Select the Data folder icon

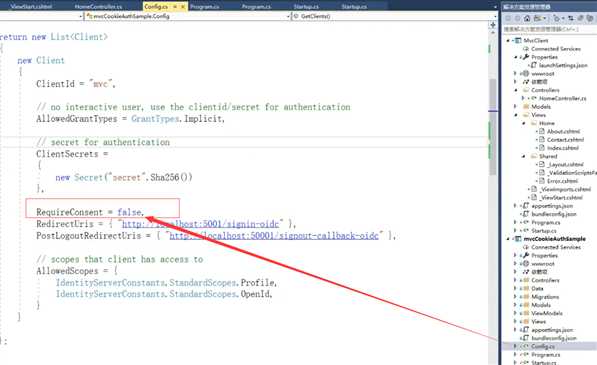click(x=526, y=288)
